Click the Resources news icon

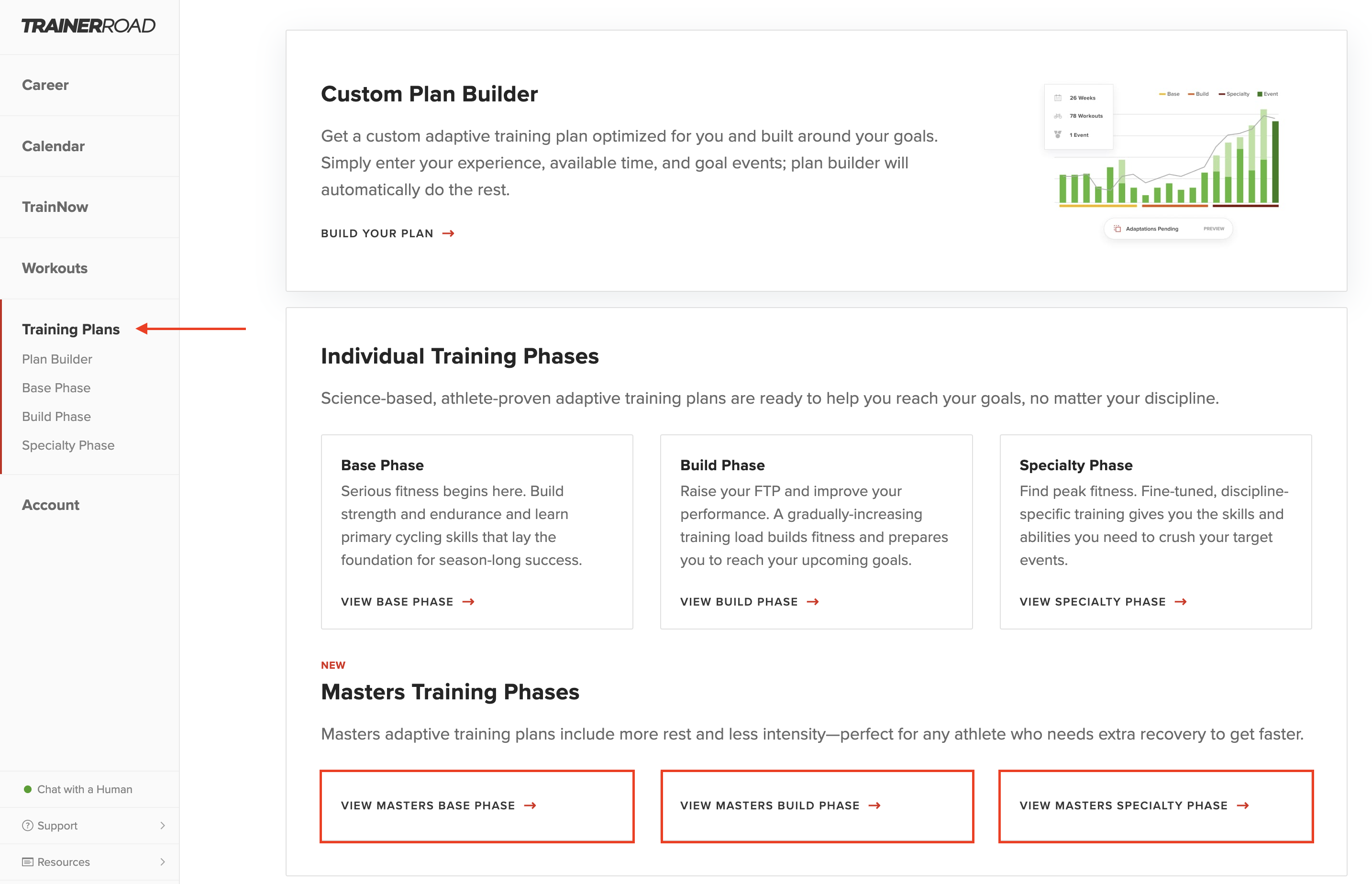[27, 862]
